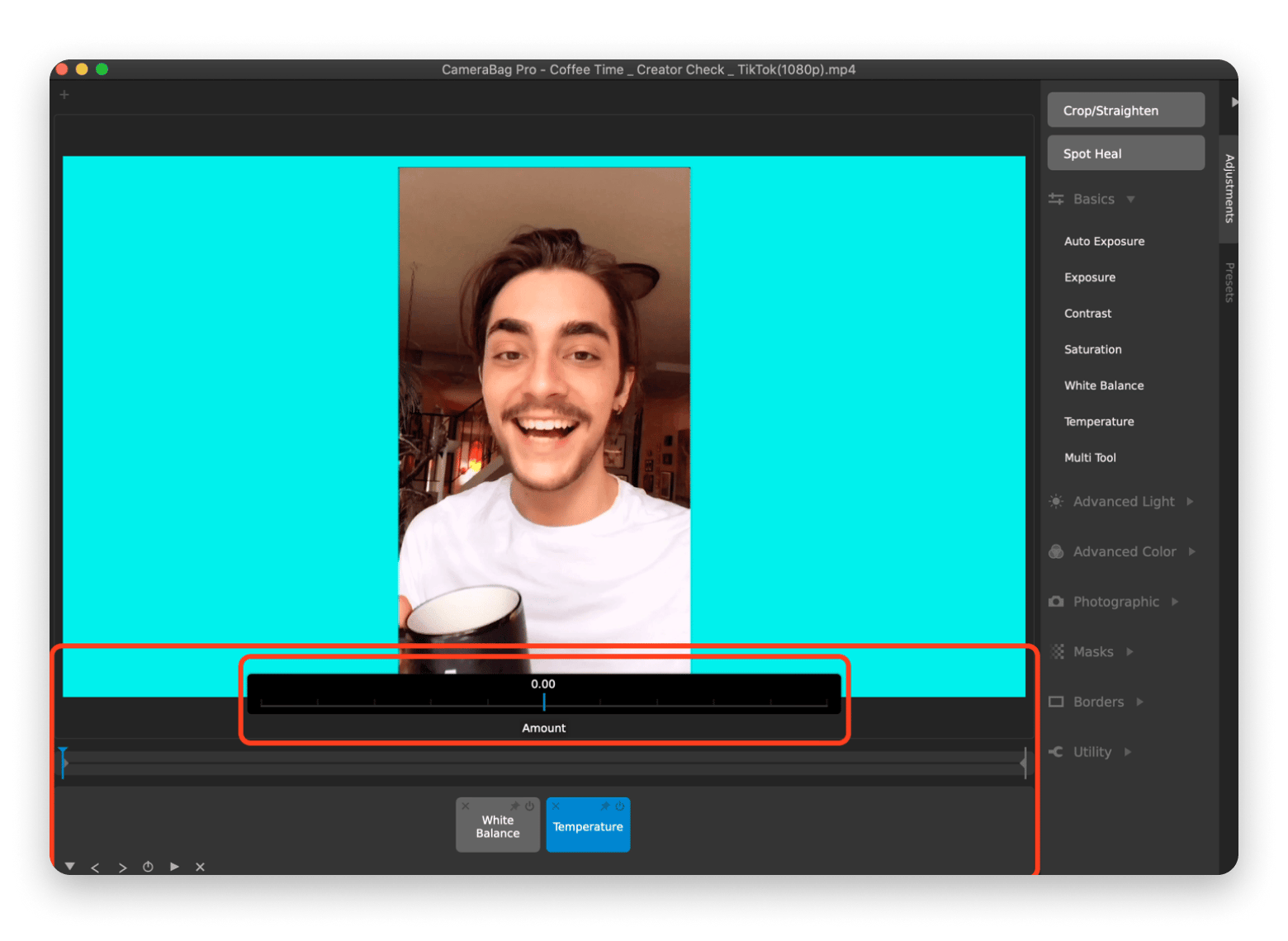Pin the White Balance adjustment tile

(x=514, y=806)
